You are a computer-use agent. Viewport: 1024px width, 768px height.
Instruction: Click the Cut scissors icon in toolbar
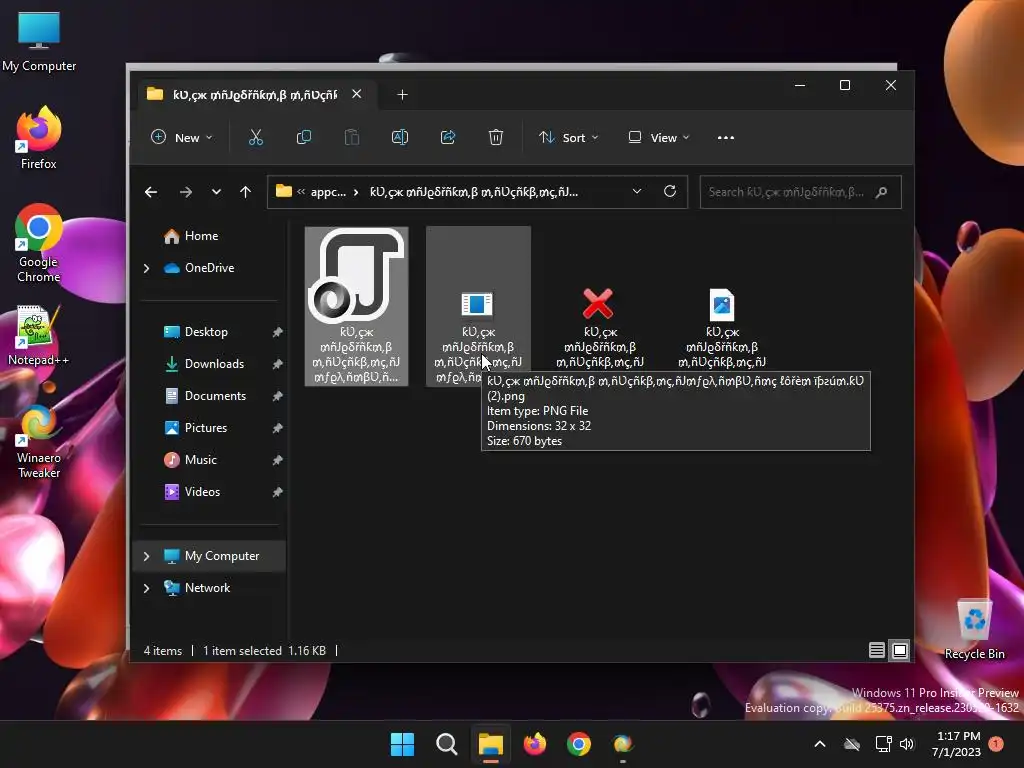255,137
